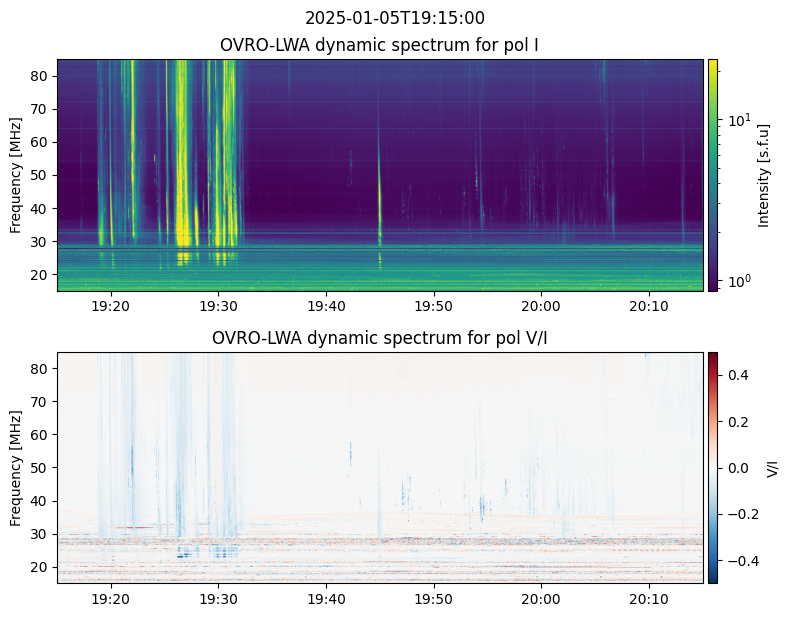The image size is (789, 617).
Task: Click the 19:20 time tick under bottom panel
Action: pyautogui.click(x=110, y=598)
